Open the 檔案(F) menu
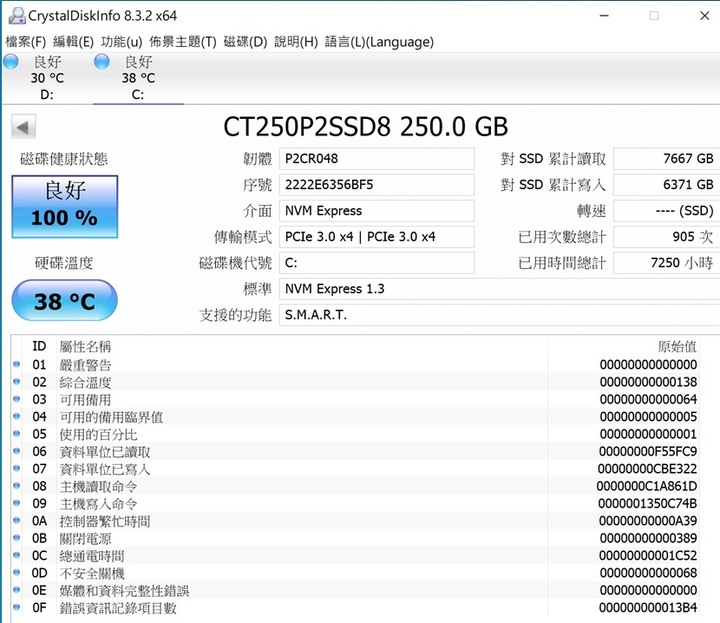The height and width of the screenshot is (623, 720). point(26,42)
